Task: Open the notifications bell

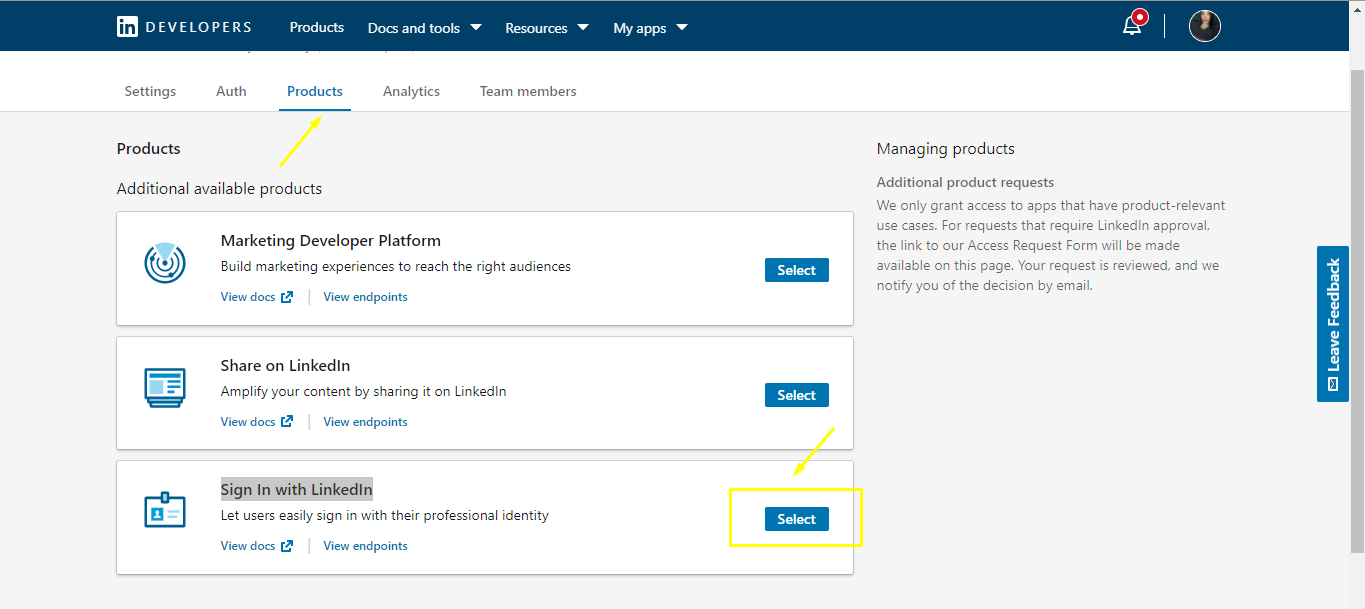Action: (1132, 25)
